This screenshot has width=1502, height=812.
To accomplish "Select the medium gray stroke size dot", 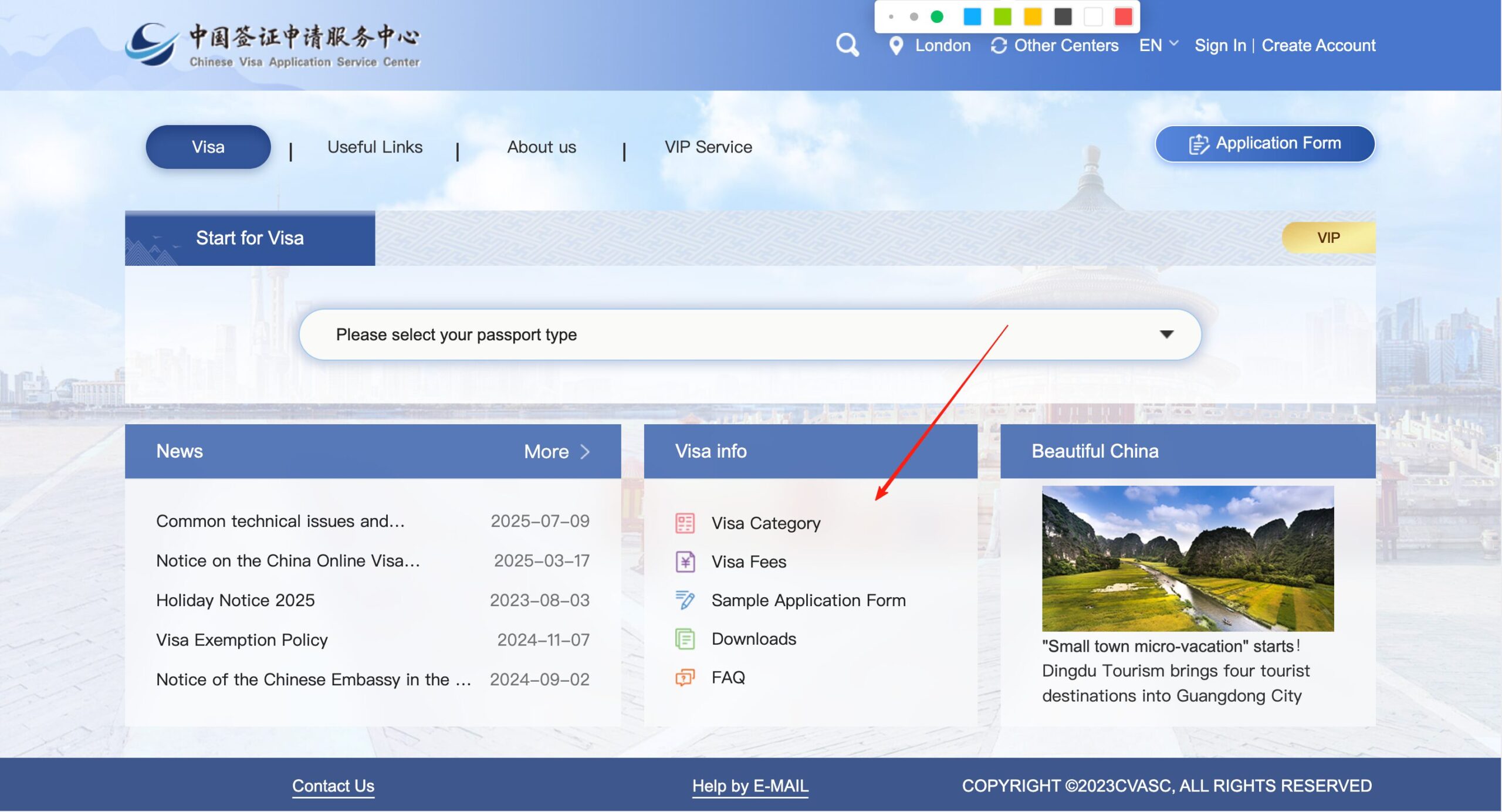I will (914, 17).
